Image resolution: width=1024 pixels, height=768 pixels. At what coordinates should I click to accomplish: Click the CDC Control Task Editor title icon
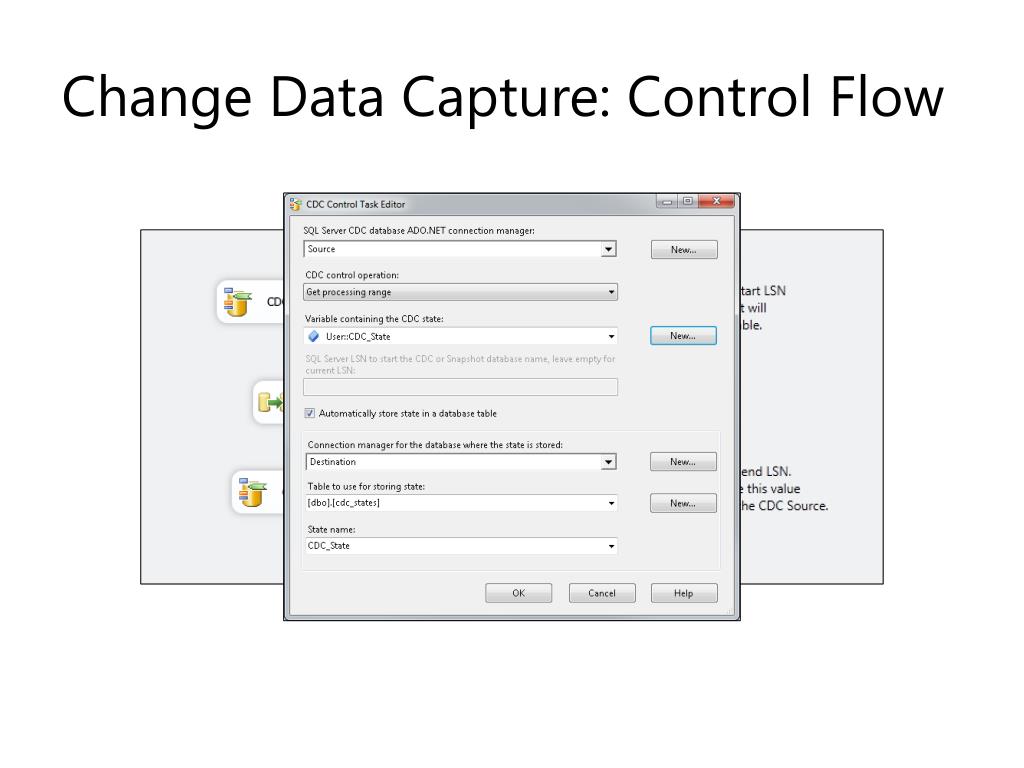tap(296, 204)
